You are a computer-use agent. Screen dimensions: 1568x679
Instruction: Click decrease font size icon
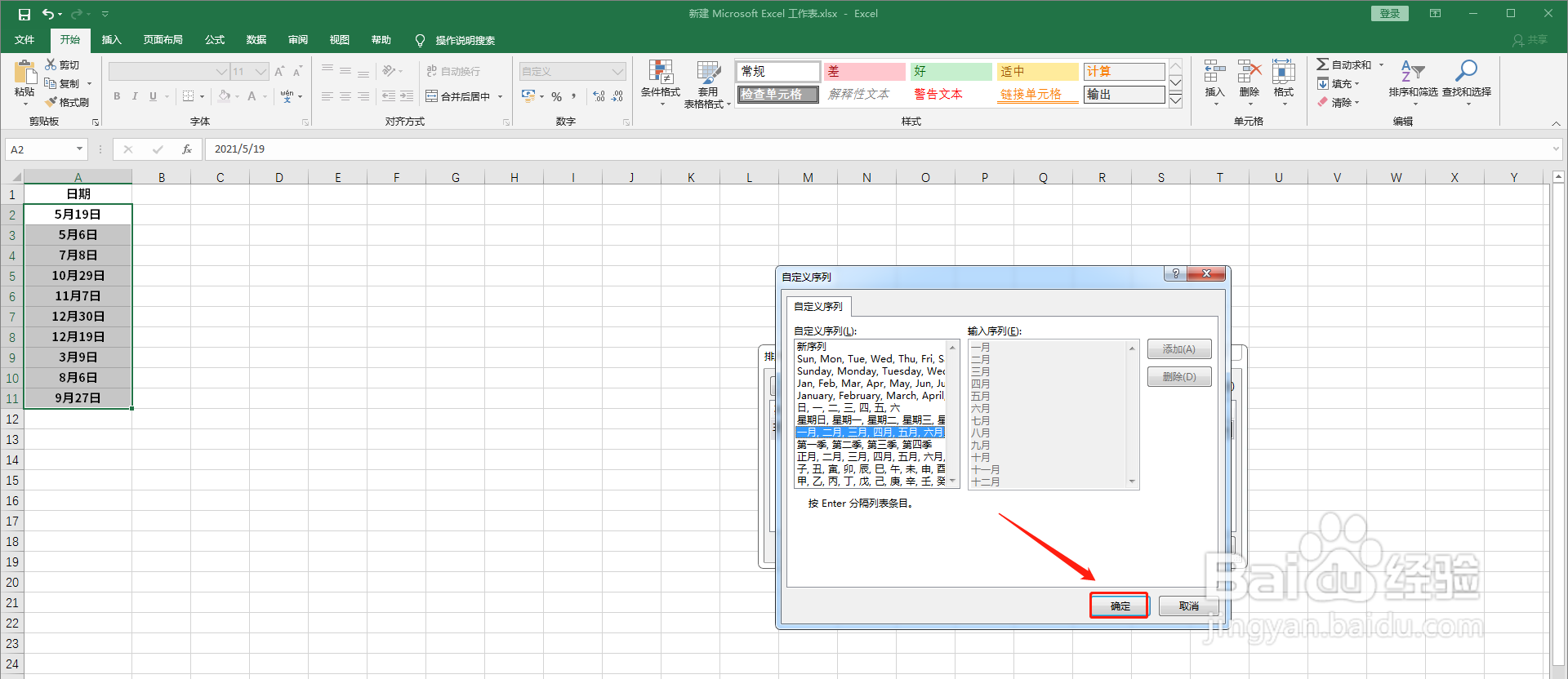297,72
